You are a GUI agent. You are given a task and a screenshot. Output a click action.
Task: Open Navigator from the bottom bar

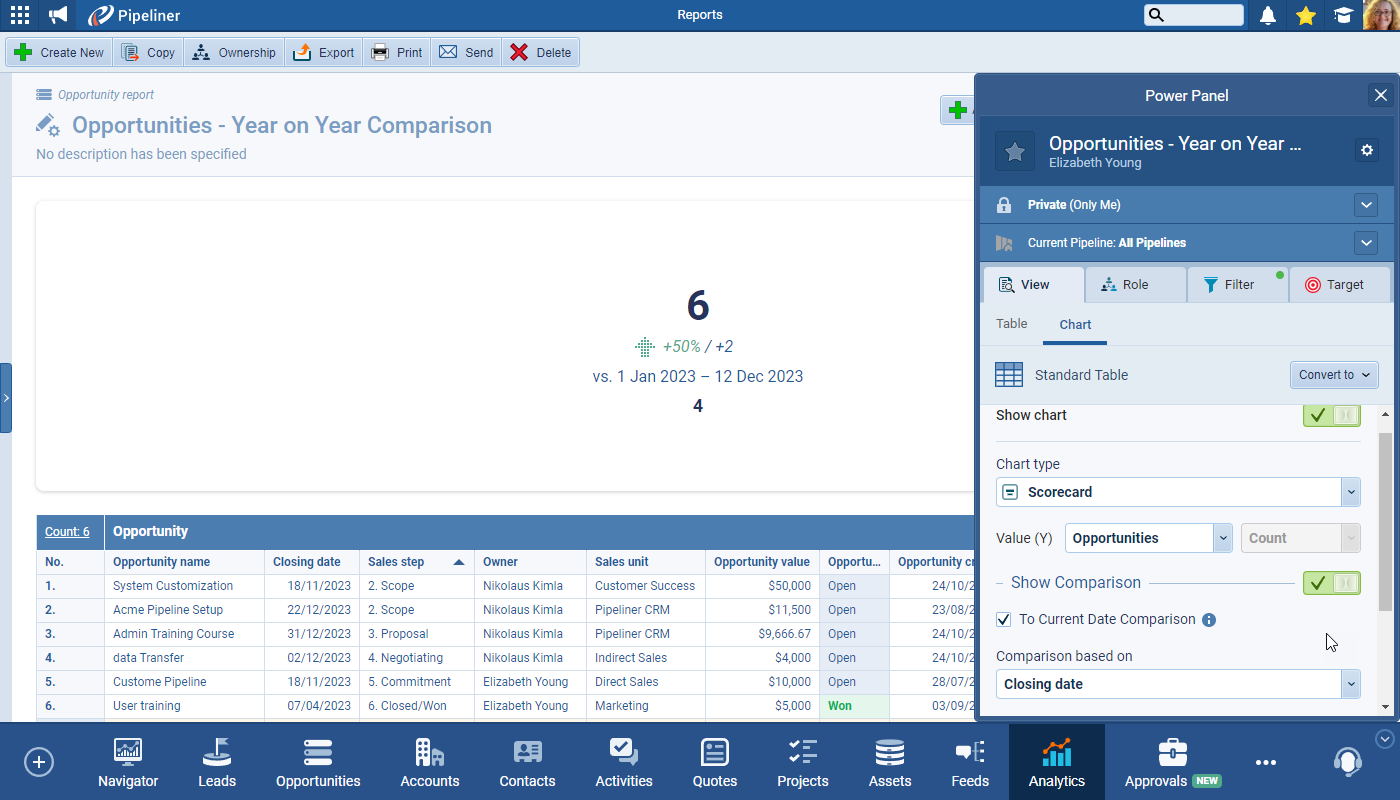pyautogui.click(x=128, y=762)
